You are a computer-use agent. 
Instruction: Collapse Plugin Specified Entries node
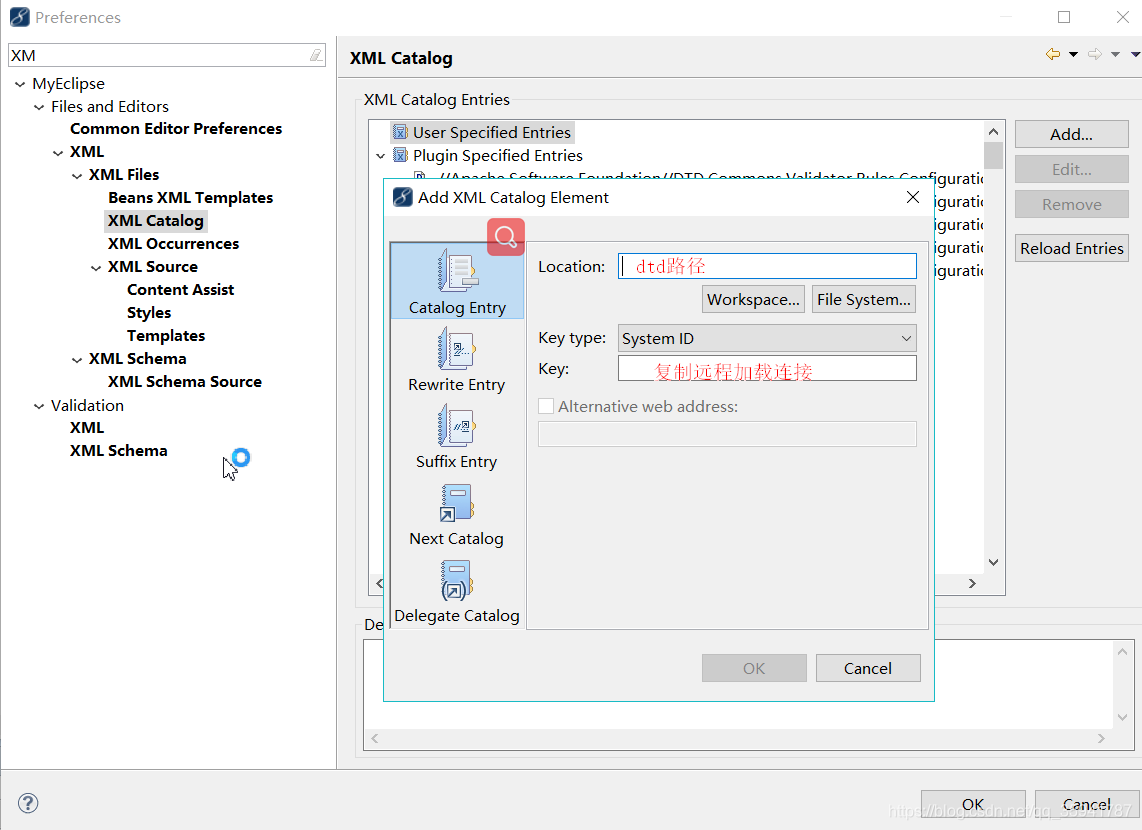pos(380,156)
